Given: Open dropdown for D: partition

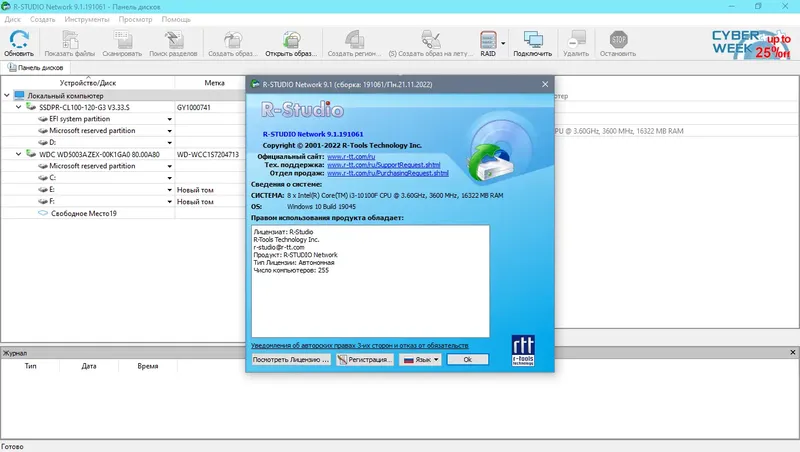Looking at the screenshot, I should (x=169, y=143).
